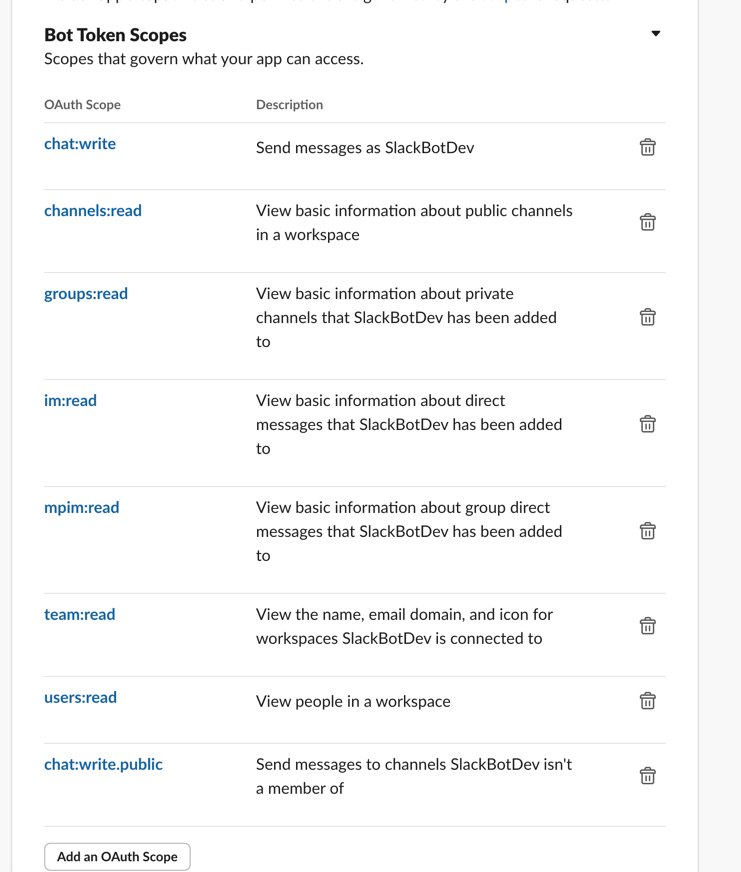Remove the im:read scope with trash icon

pos(647,423)
